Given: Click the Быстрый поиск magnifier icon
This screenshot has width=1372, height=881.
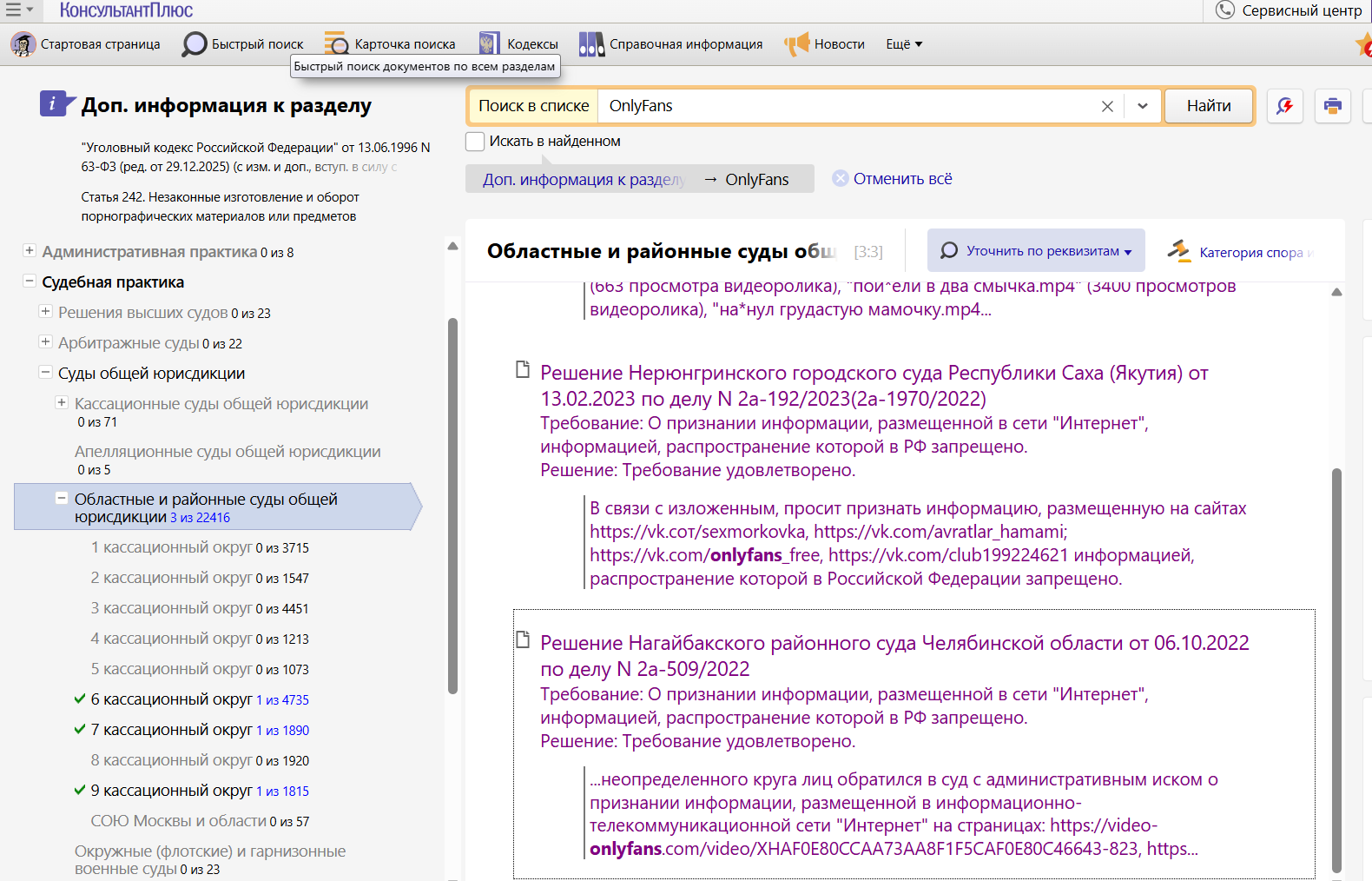Looking at the screenshot, I should 194,44.
